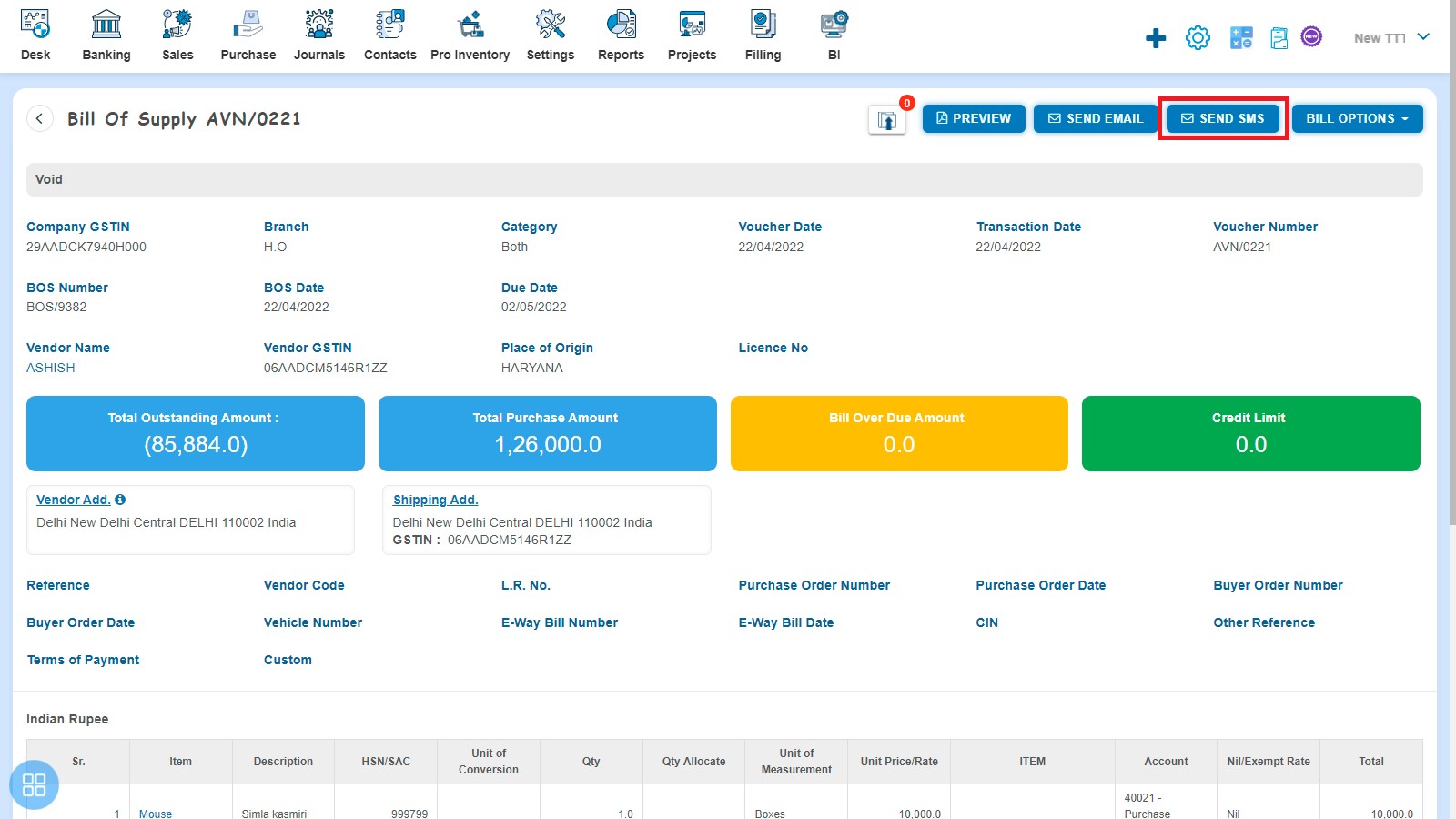1456x819 pixels.
Task: Click the Credit Limit card
Action: pyautogui.click(x=1251, y=433)
